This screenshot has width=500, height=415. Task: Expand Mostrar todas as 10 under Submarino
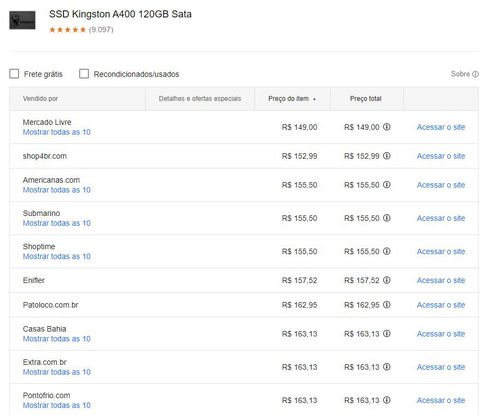pyautogui.click(x=57, y=223)
